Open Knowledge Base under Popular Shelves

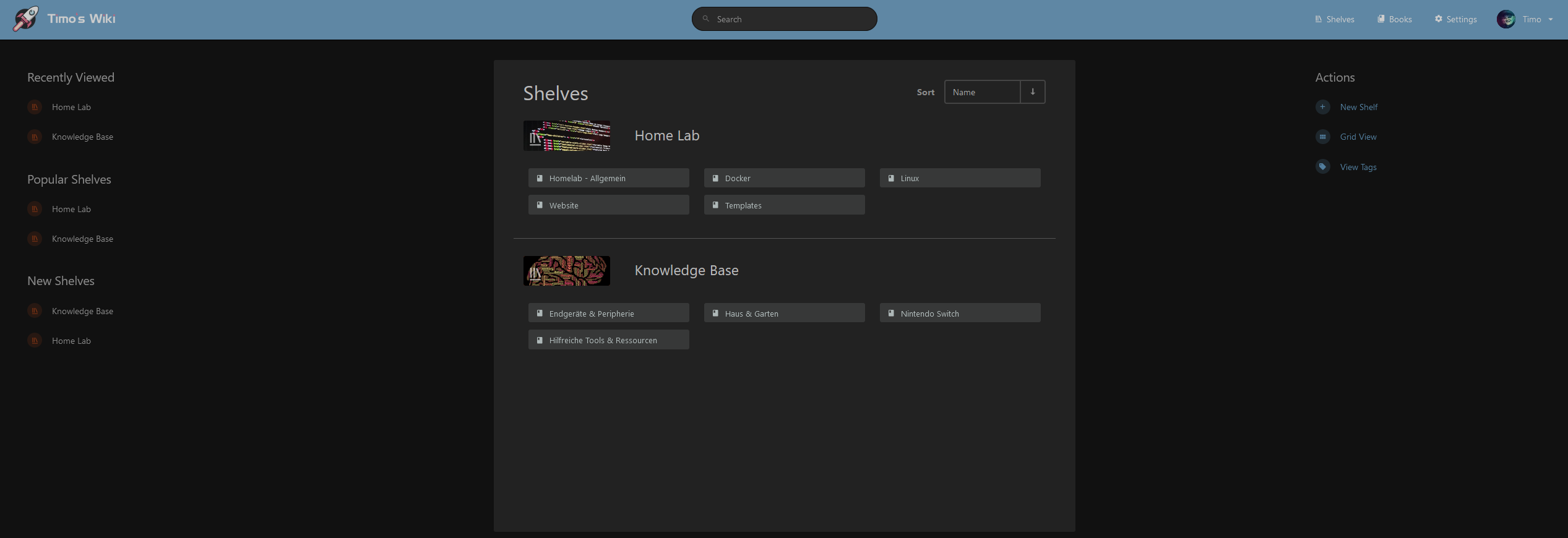click(x=82, y=239)
